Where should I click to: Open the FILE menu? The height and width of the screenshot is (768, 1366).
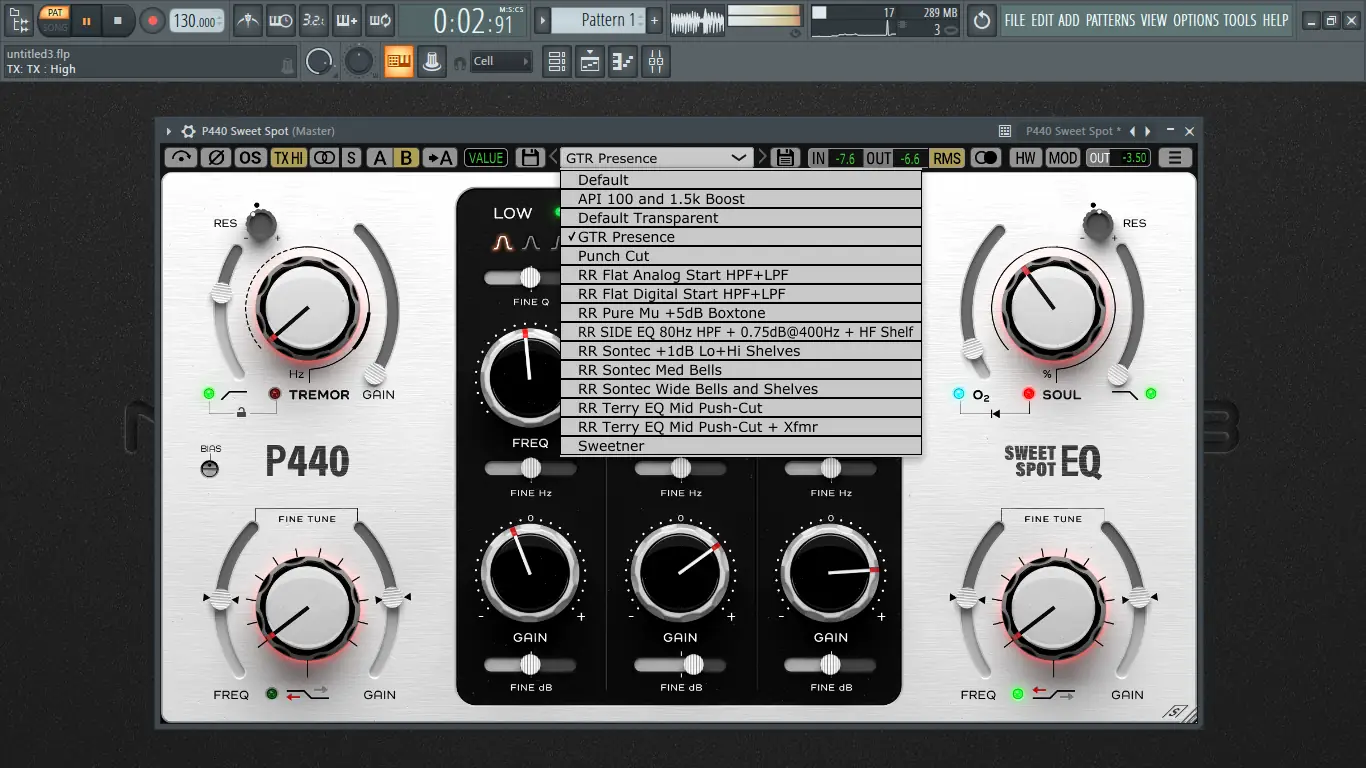click(1015, 20)
